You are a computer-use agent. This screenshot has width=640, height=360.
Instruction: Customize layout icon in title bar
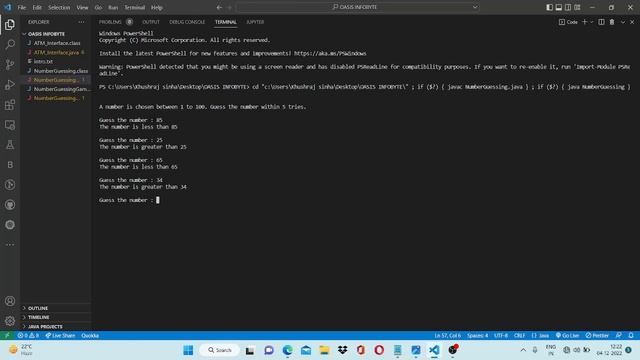click(x=577, y=7)
